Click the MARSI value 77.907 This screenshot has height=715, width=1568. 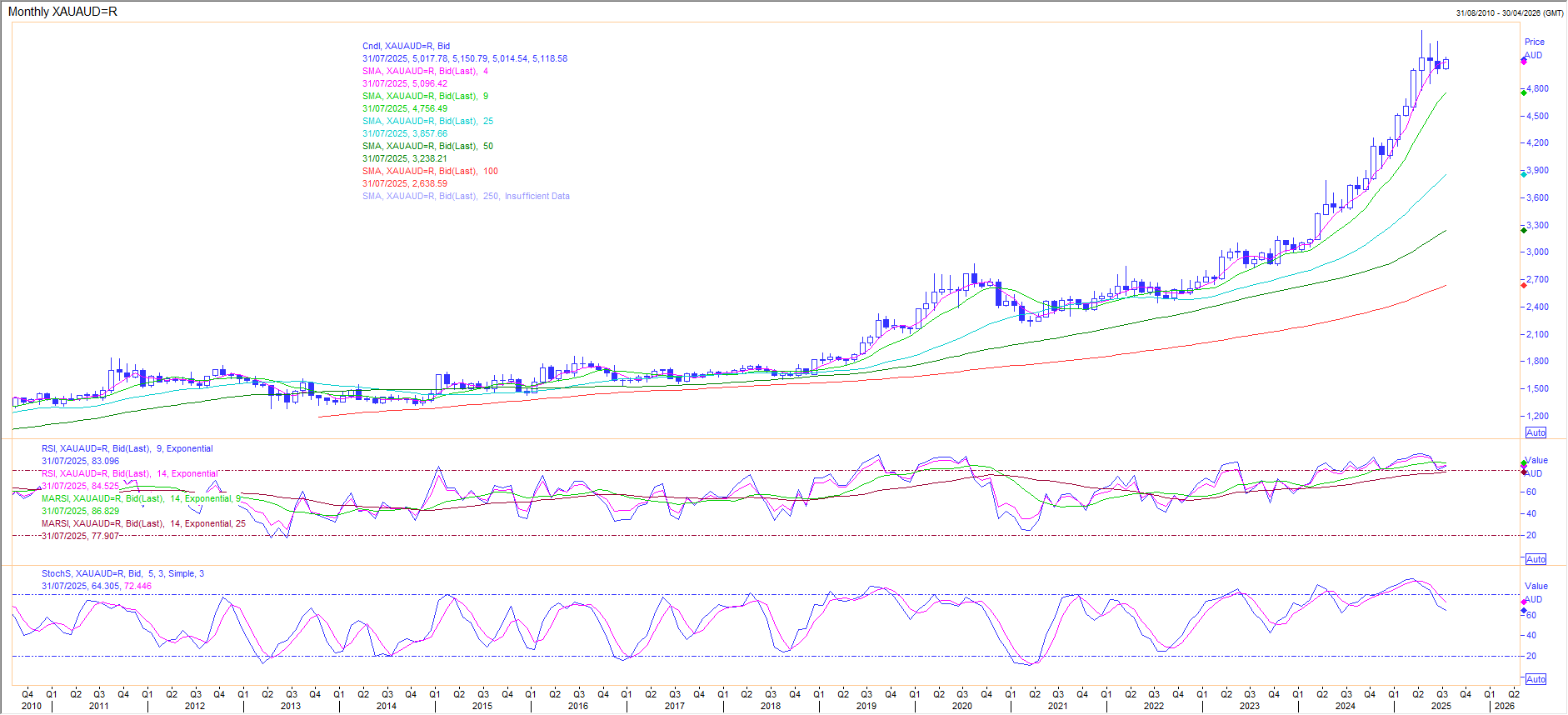(81, 537)
